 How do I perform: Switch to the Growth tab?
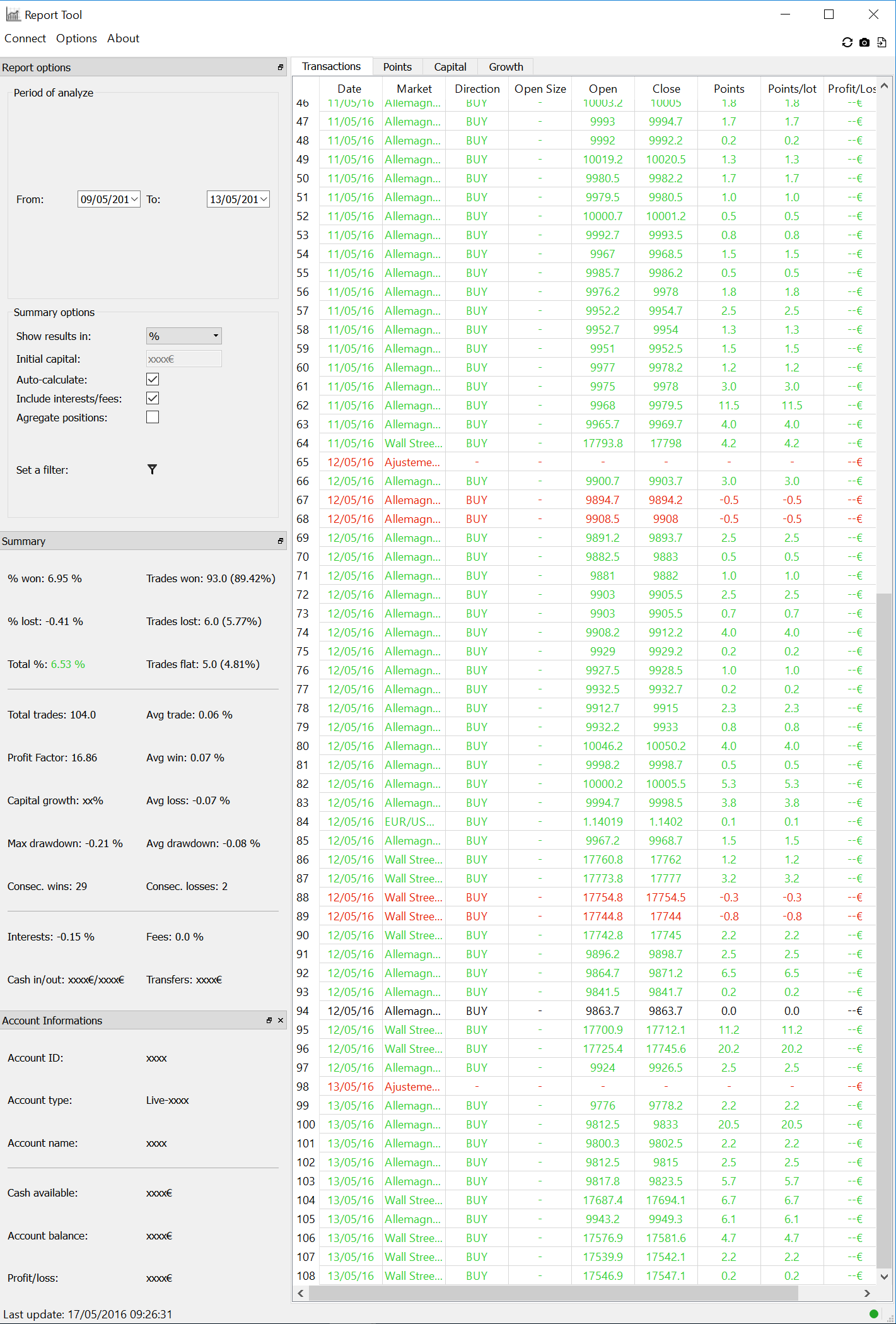click(x=506, y=67)
